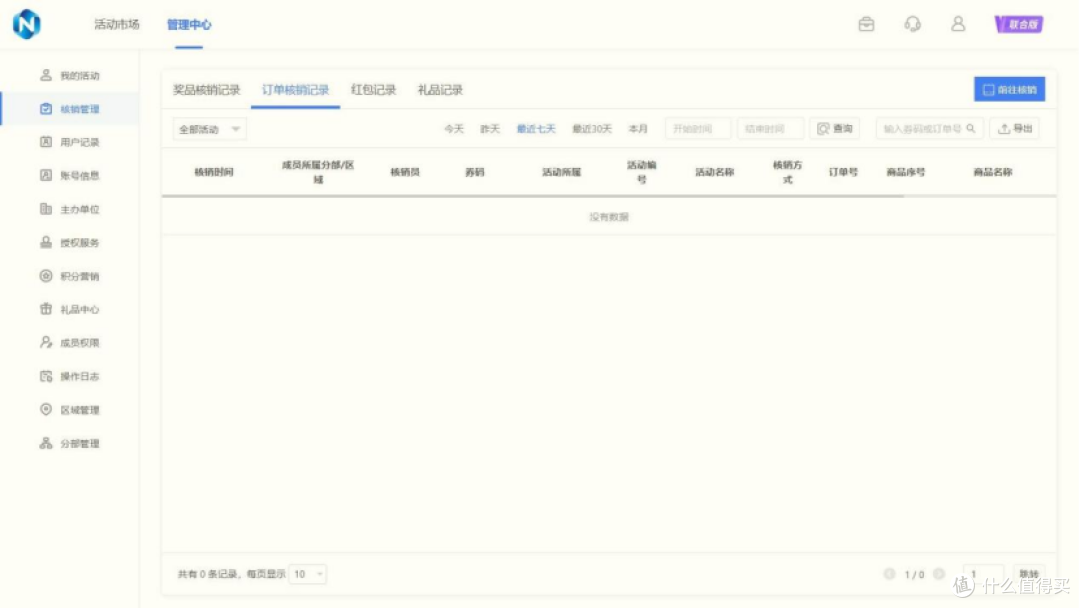
Task: Filter by 最近七天
Action: tap(536, 129)
